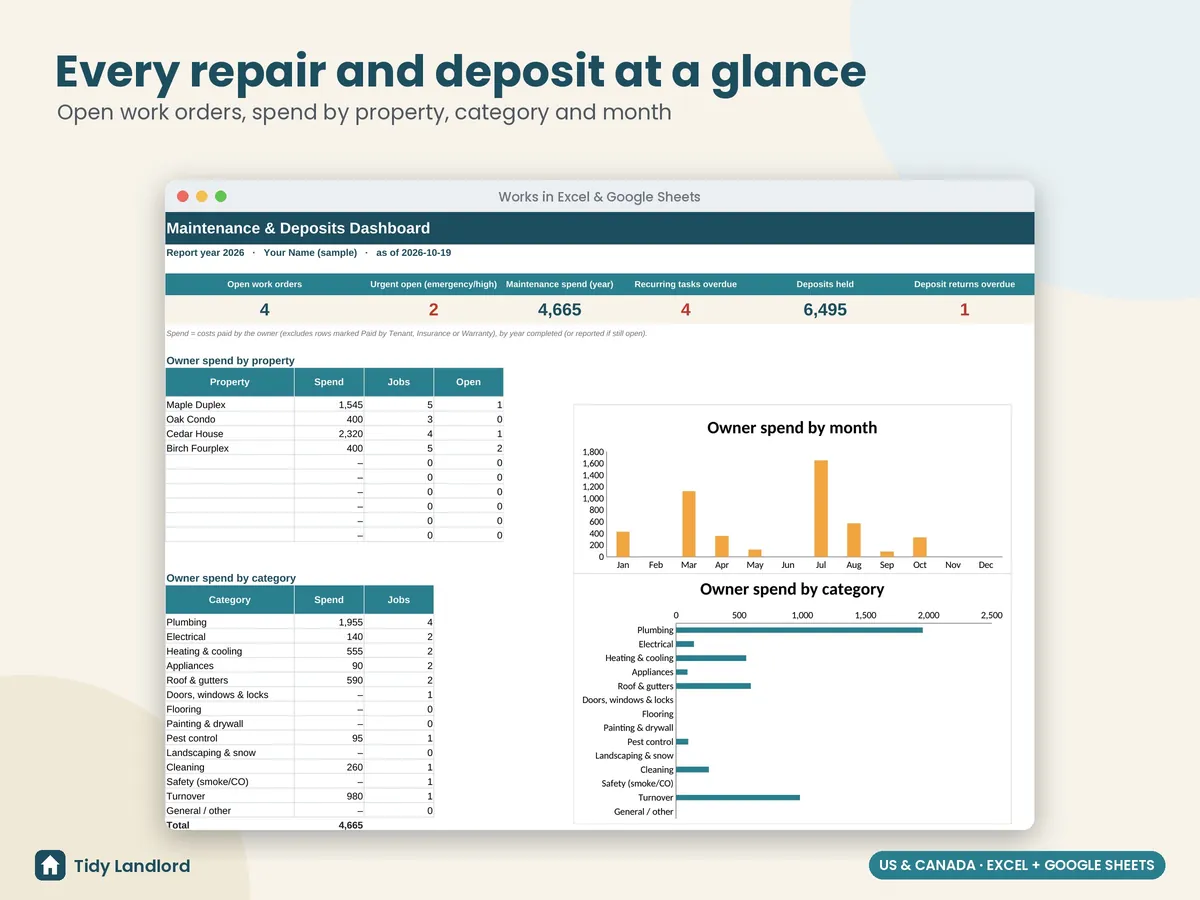Select the Cedar House row
The width and height of the screenshot is (1200, 900).
click(334, 434)
